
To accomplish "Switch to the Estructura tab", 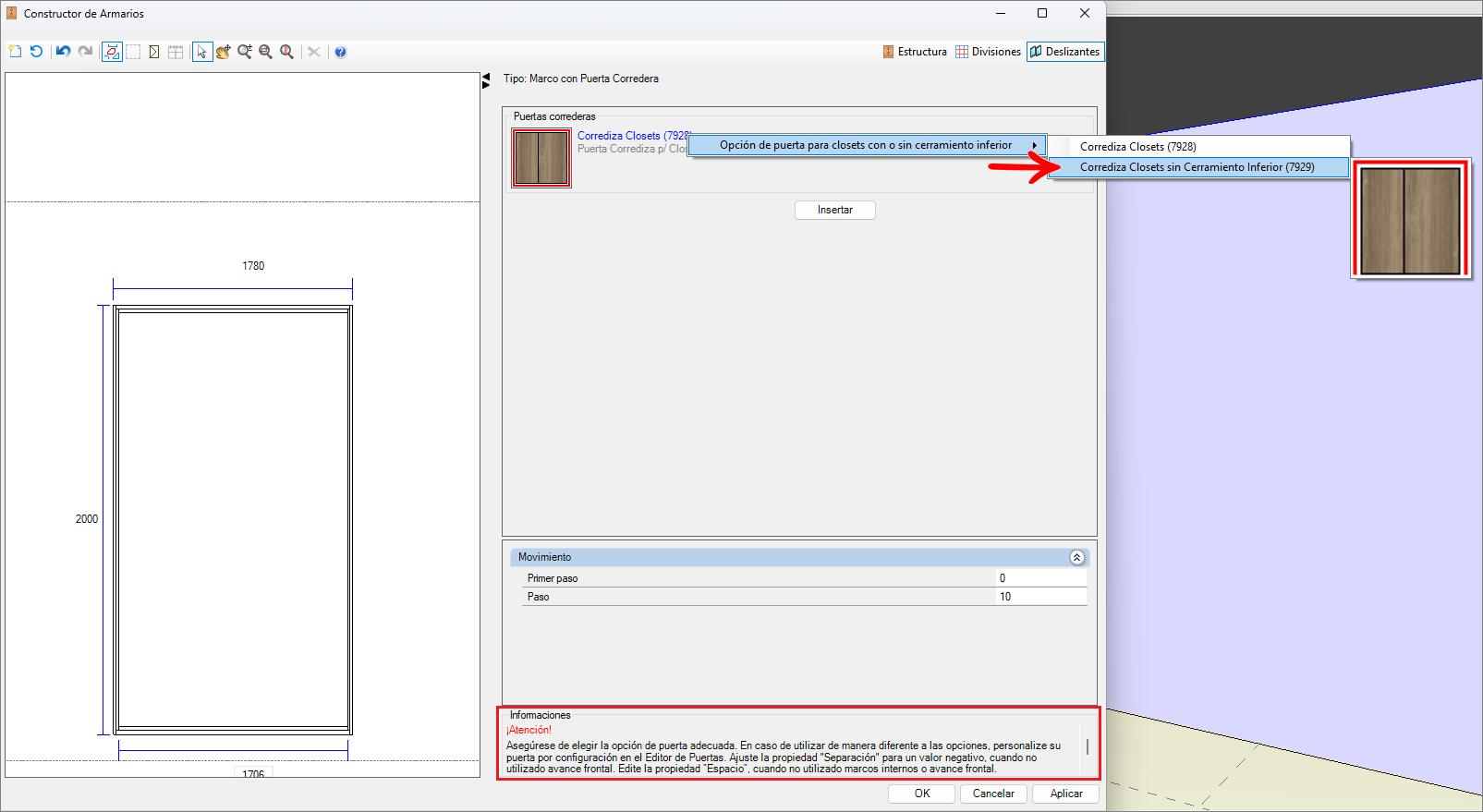I will coord(915,52).
